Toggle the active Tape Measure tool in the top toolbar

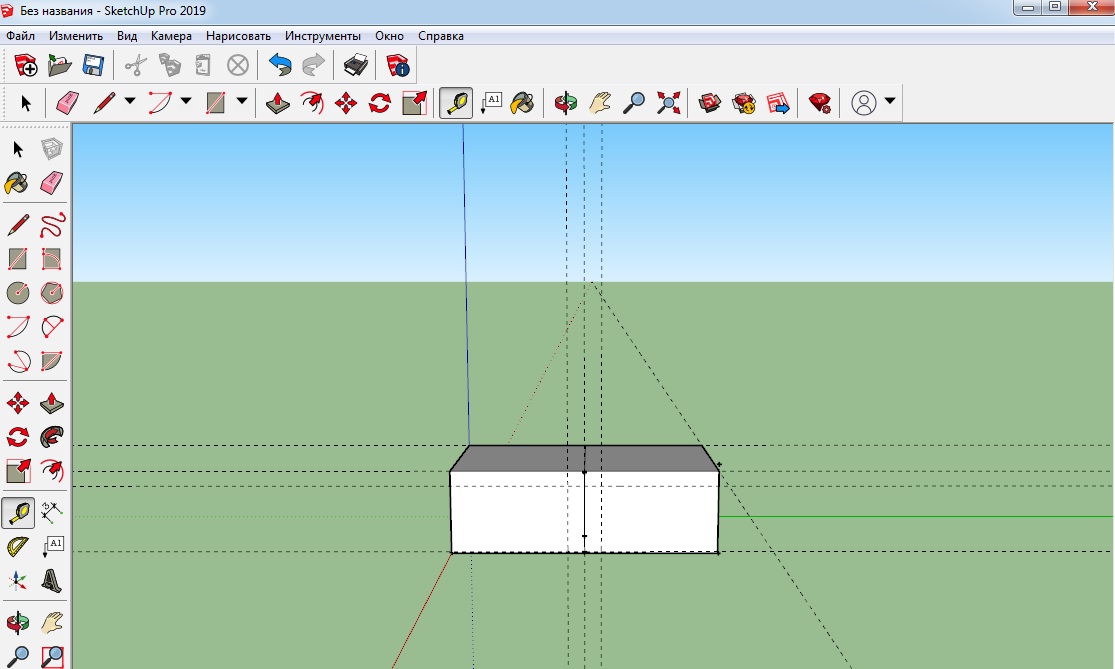point(456,103)
